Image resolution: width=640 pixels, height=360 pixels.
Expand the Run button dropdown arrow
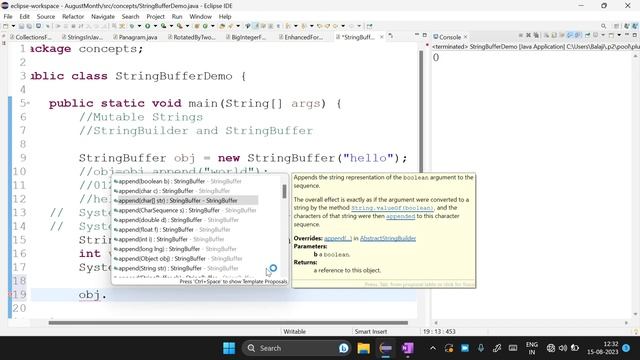155,26
